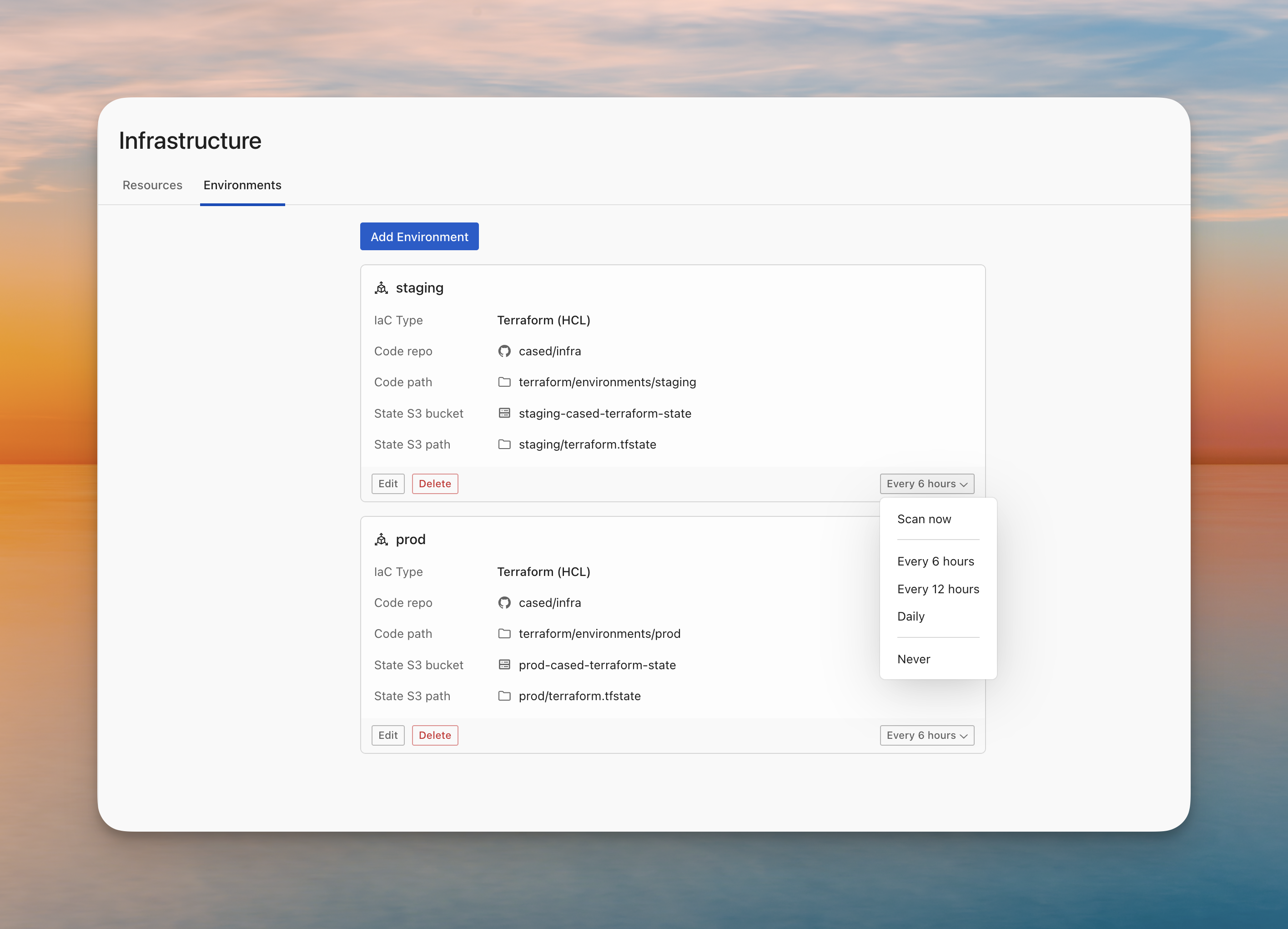Click the folder icon beside prod/terraform.tfstate
The height and width of the screenshot is (929, 1288).
504,696
